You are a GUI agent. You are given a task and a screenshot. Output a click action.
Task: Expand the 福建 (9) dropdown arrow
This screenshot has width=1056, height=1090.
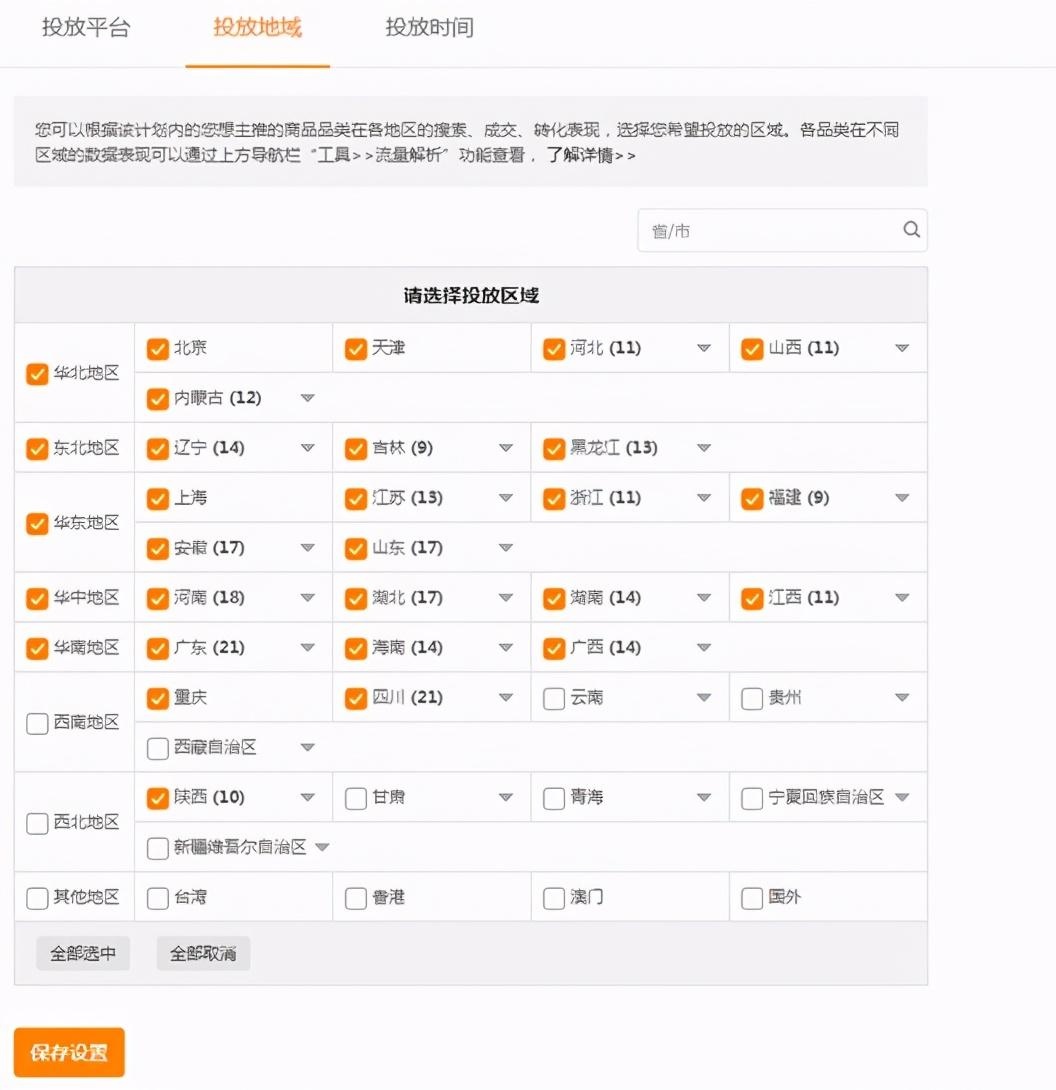(x=902, y=498)
